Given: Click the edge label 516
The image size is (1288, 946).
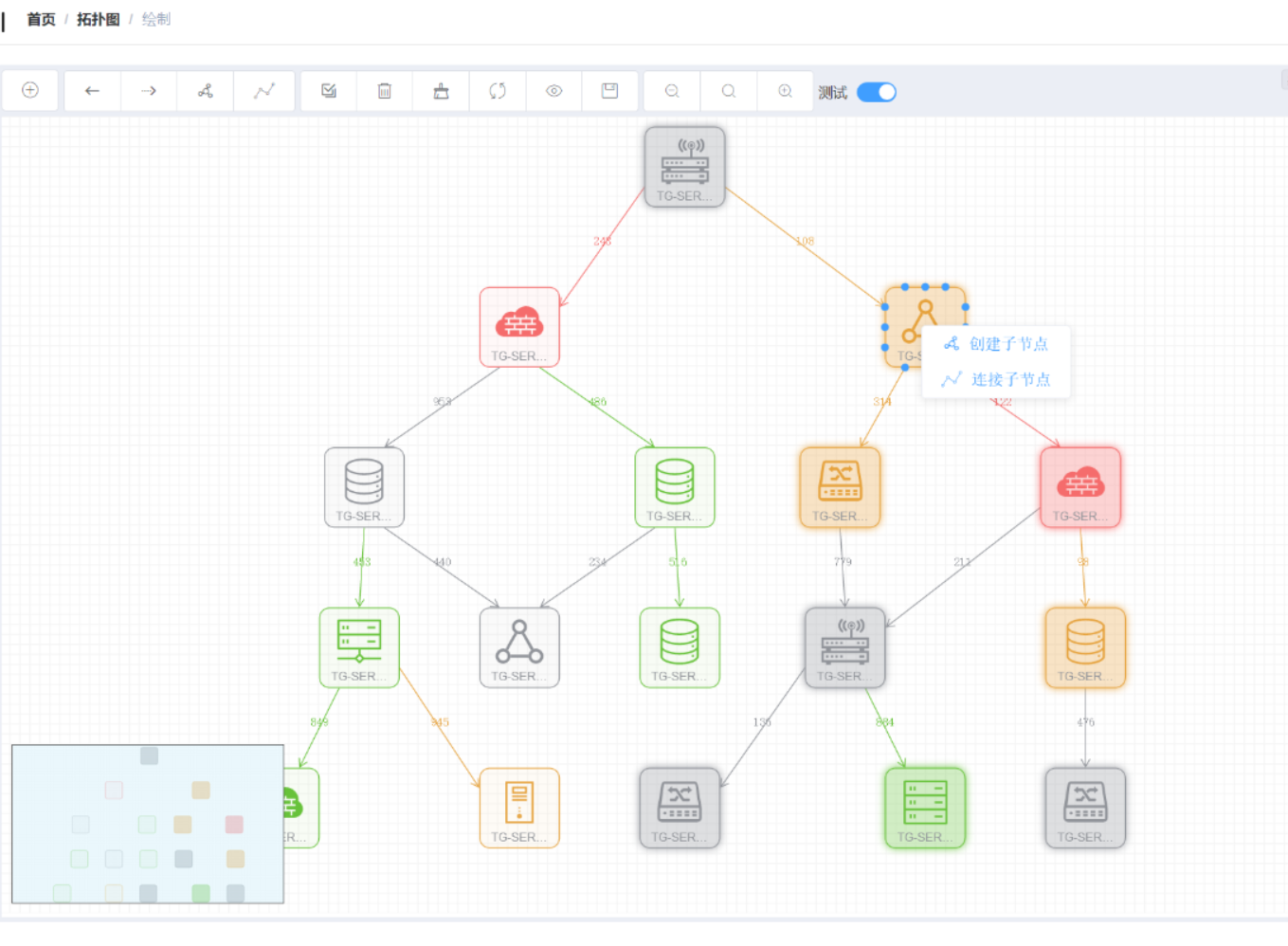Looking at the screenshot, I should [x=678, y=562].
